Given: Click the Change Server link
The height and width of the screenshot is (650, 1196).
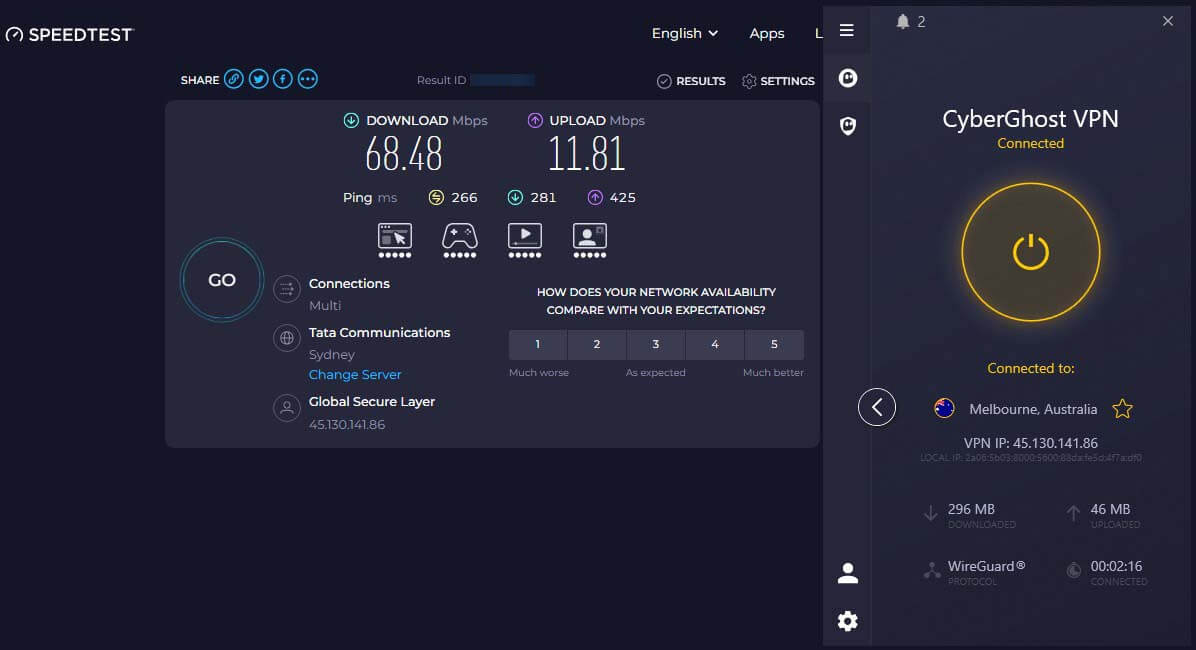Looking at the screenshot, I should (x=355, y=374).
